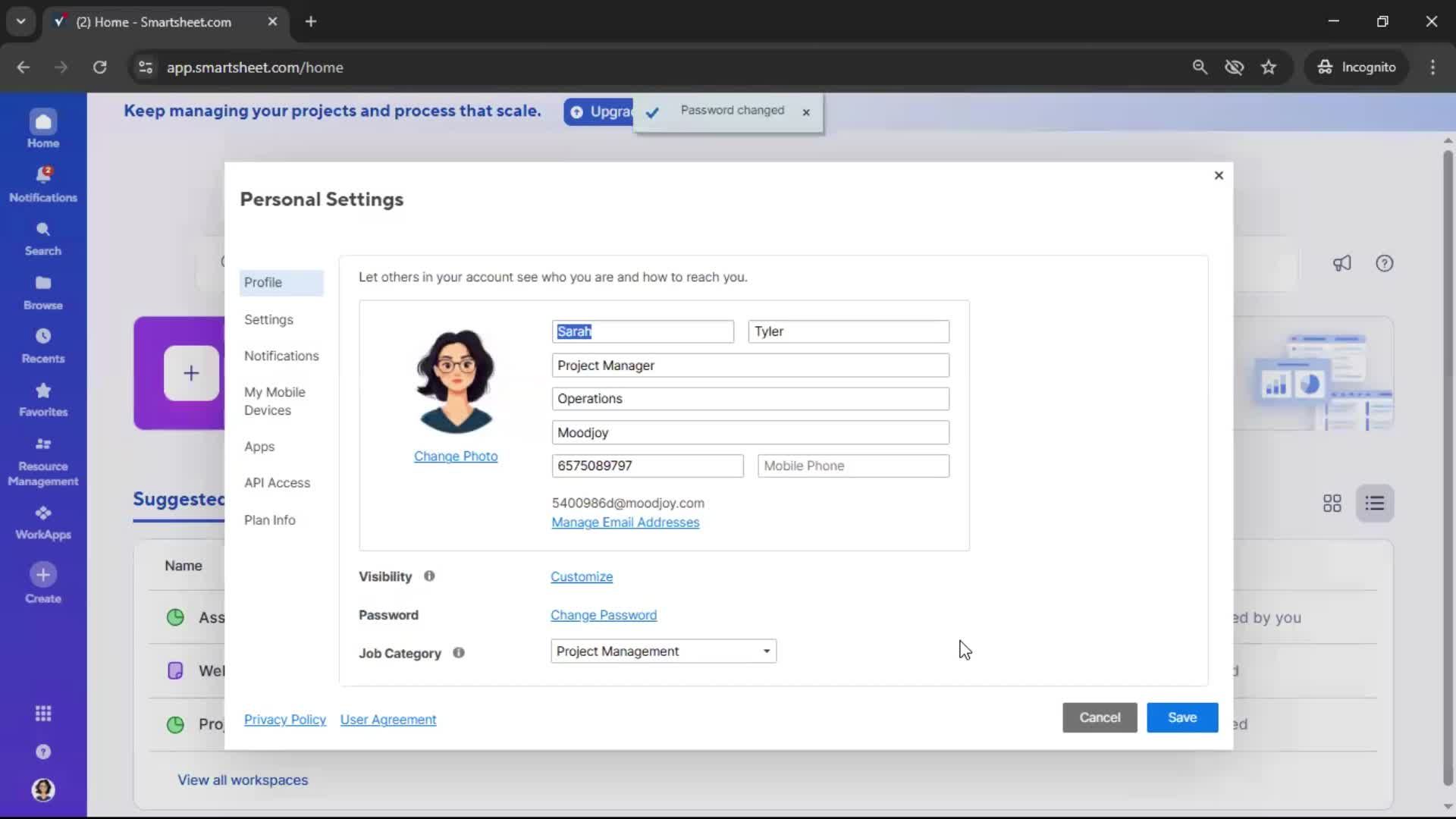Open the help question mark icon
The height and width of the screenshot is (819, 1456).
1385,263
